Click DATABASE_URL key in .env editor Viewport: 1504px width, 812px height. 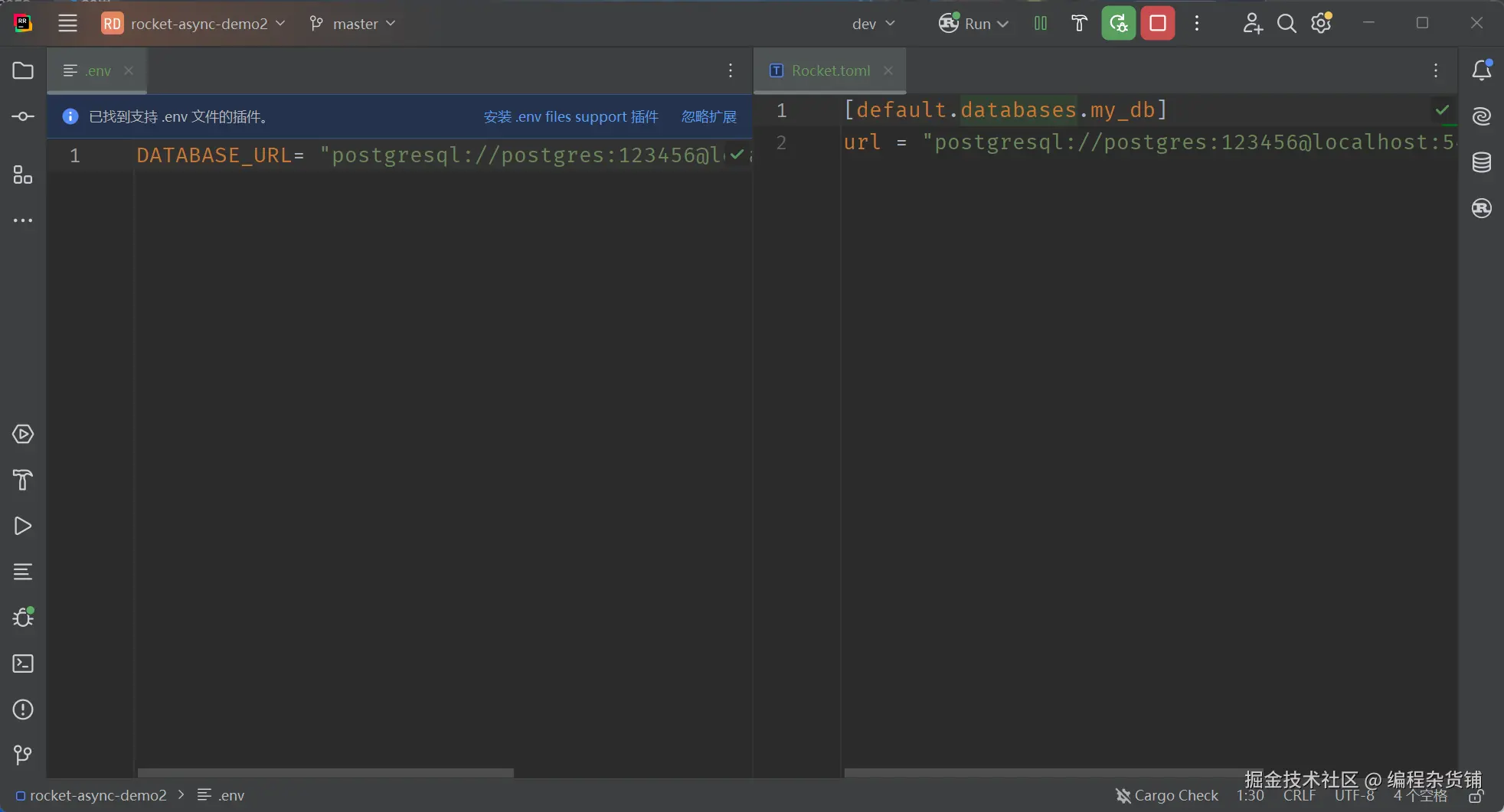coord(214,155)
